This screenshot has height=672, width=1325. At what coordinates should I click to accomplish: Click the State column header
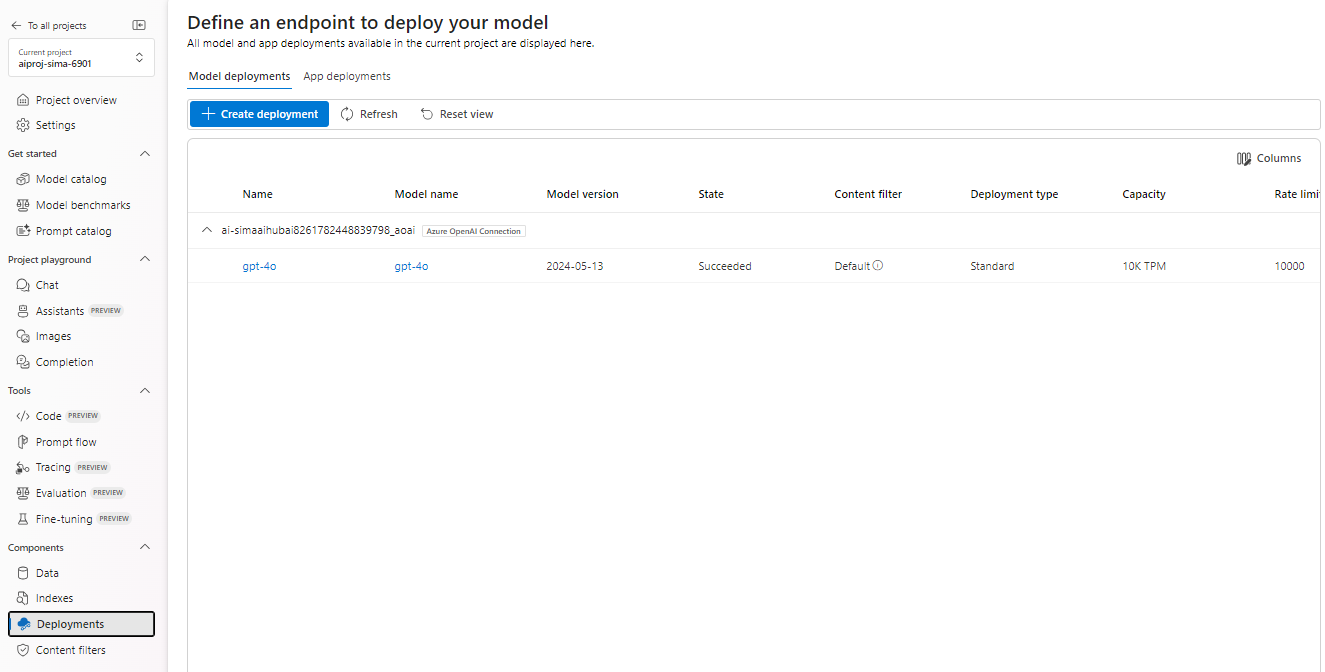(x=711, y=194)
